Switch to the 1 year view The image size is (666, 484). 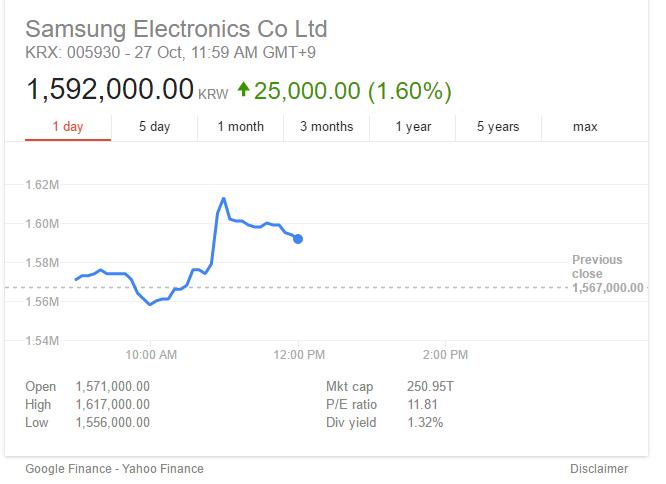pyautogui.click(x=412, y=127)
